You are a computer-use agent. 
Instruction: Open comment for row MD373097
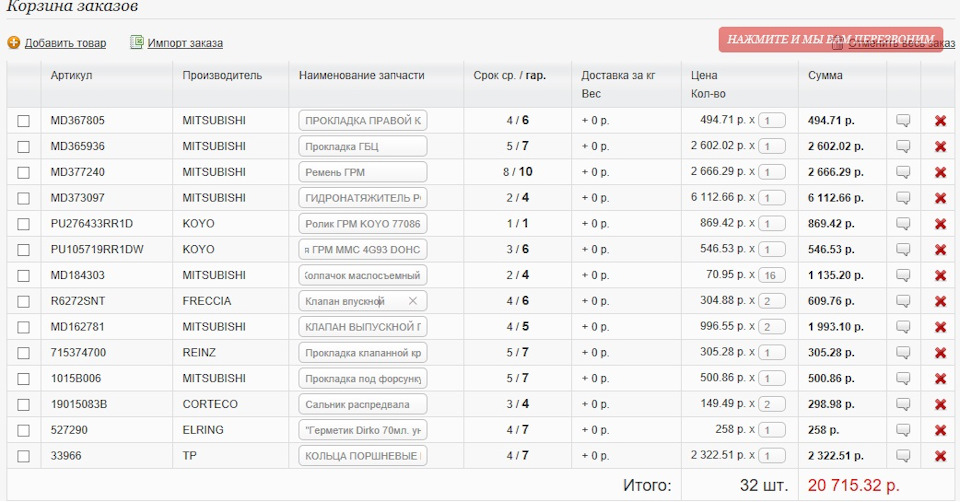click(903, 198)
